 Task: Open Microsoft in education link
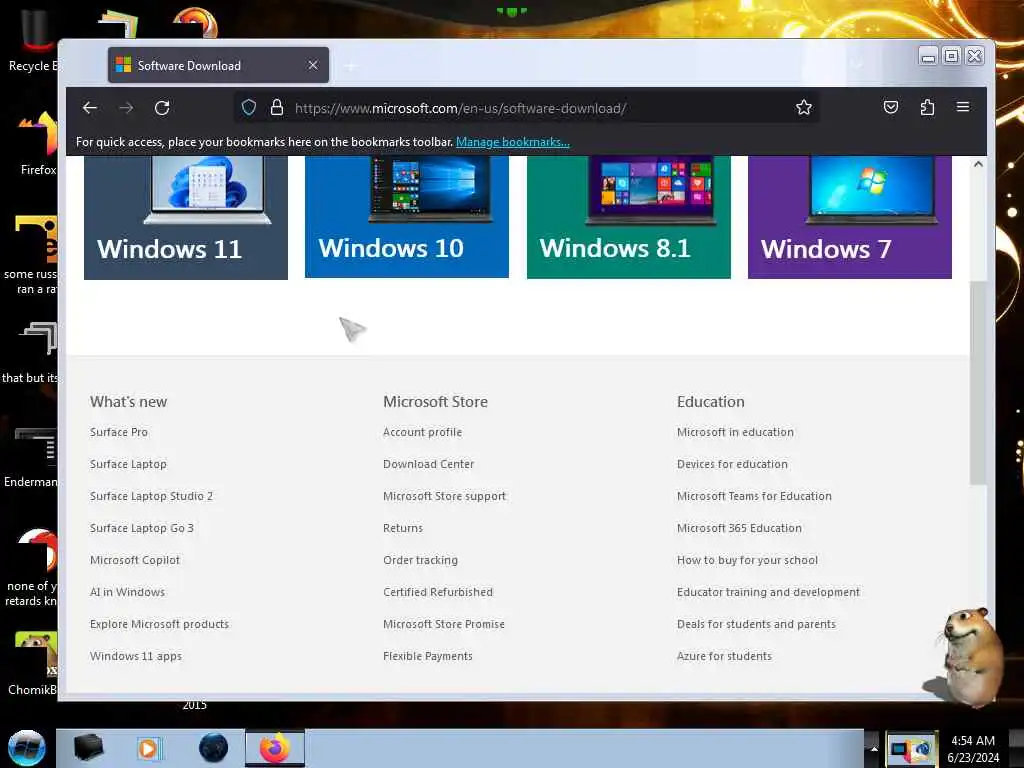(x=735, y=432)
